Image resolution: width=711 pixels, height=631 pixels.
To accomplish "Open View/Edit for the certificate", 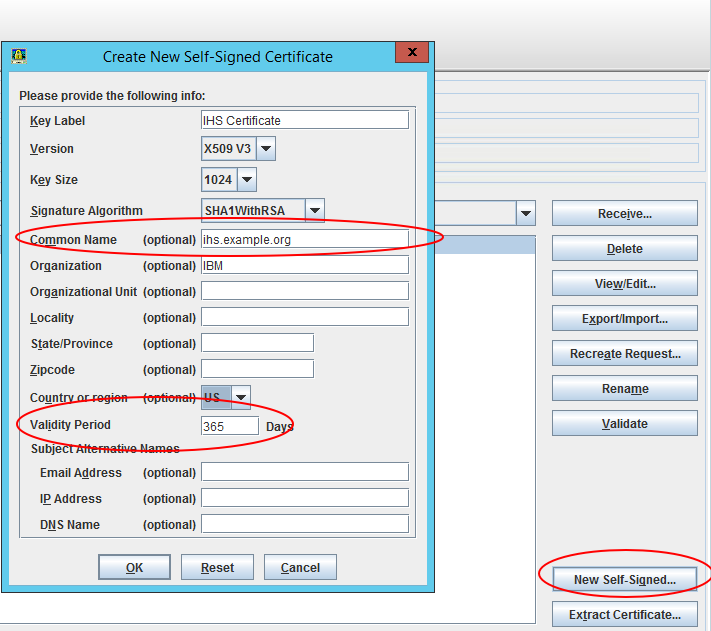I will pyautogui.click(x=624, y=284).
